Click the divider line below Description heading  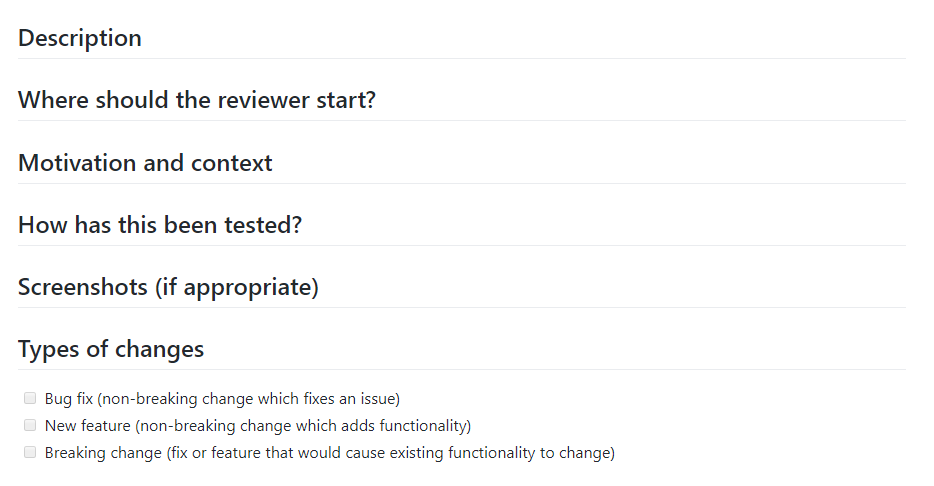point(462,58)
